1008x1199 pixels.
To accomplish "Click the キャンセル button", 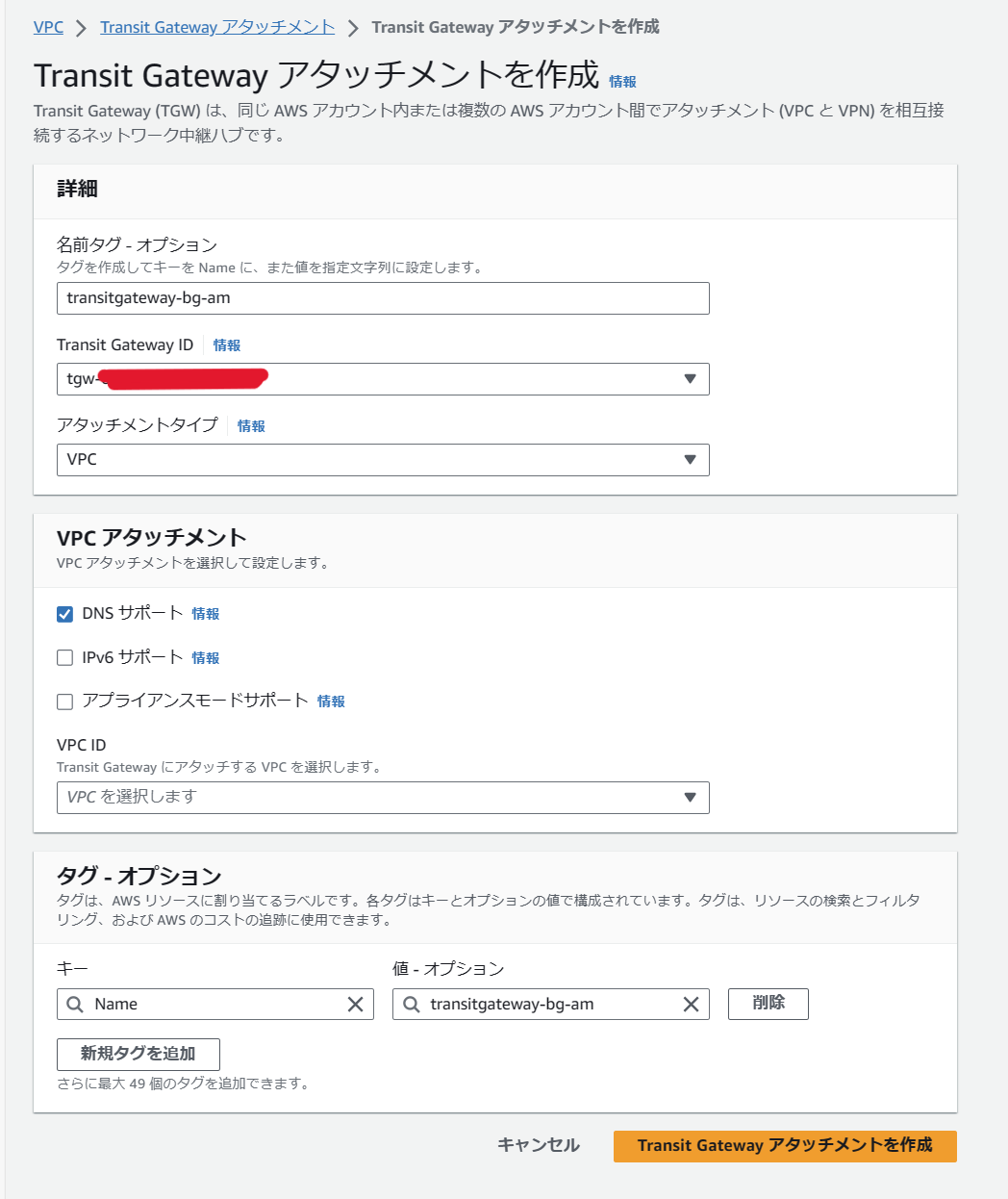I will (539, 1145).
